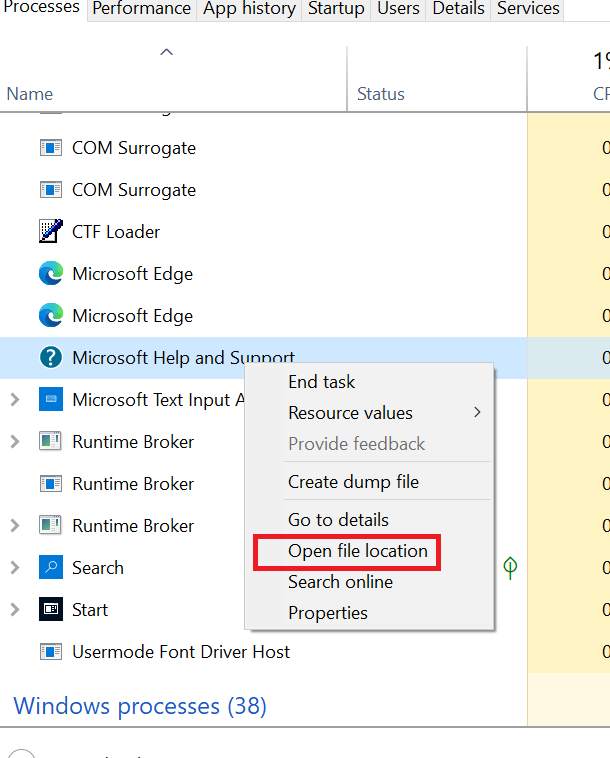Select Go to details
The width and height of the screenshot is (610, 758).
370,520
